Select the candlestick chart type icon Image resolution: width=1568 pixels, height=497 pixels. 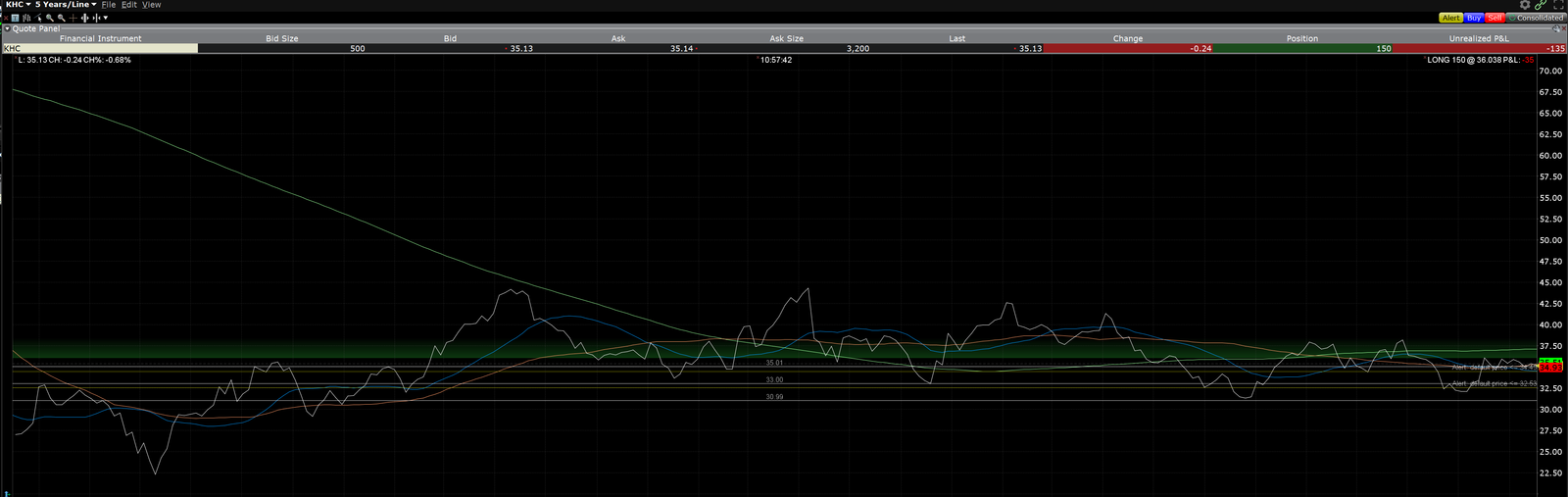26,18
